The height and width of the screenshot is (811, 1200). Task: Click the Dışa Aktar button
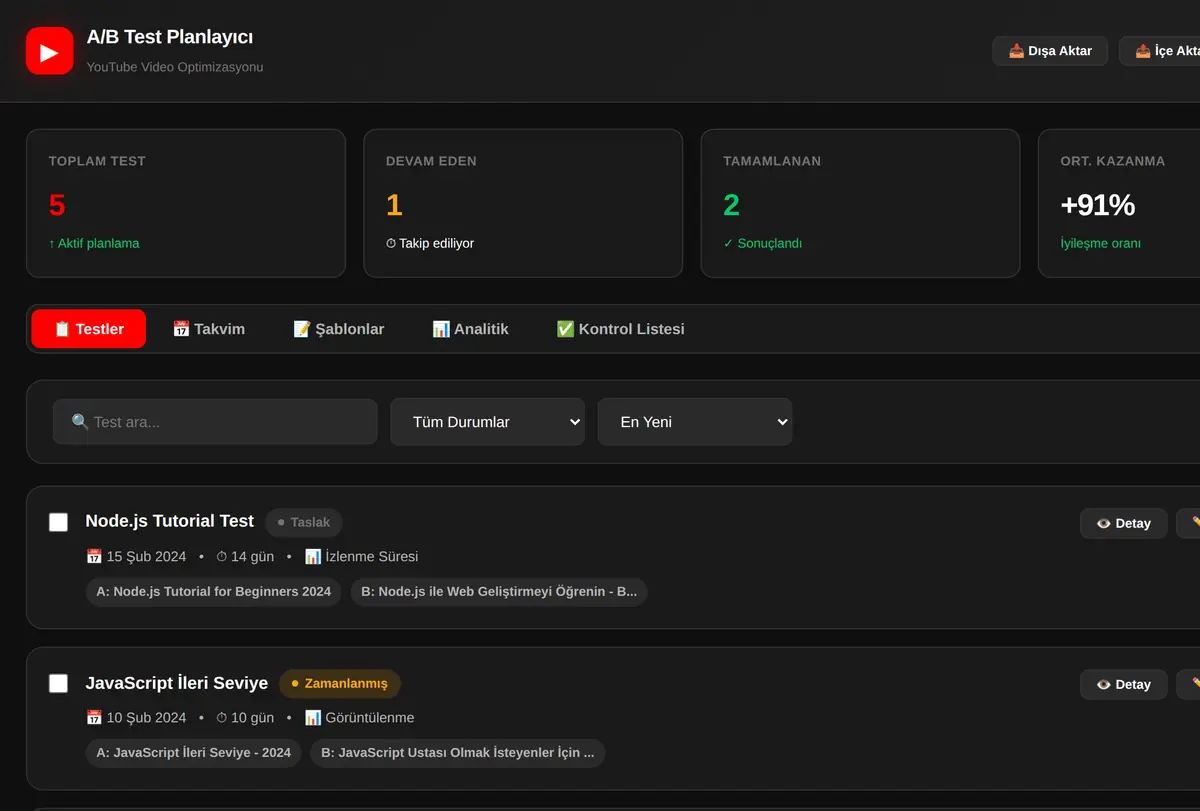click(1050, 51)
